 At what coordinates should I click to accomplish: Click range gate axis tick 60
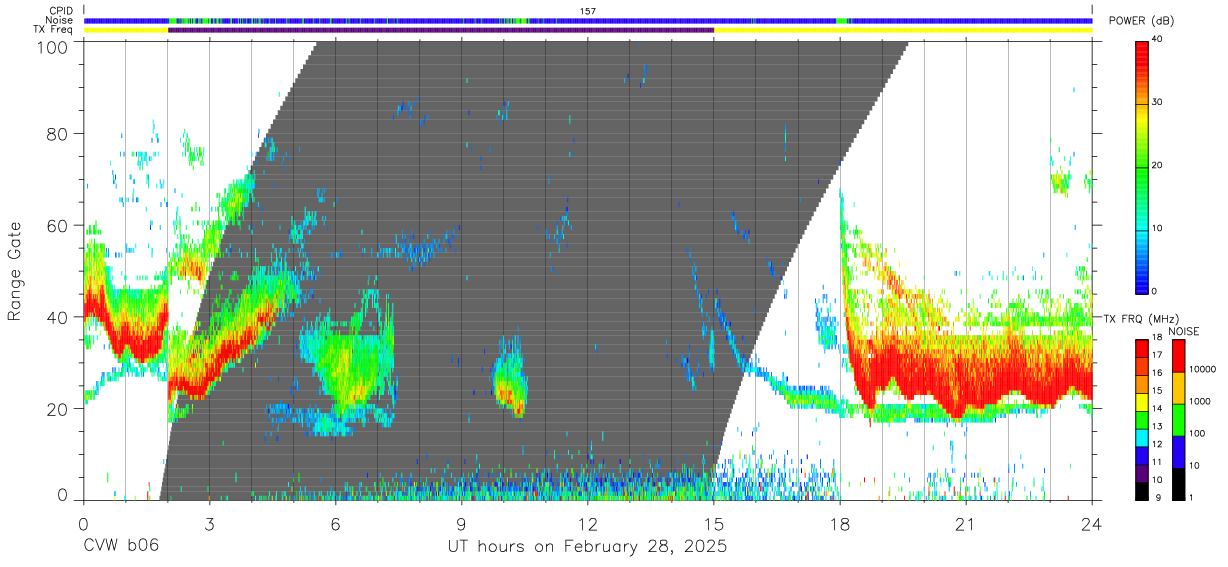click(58, 225)
